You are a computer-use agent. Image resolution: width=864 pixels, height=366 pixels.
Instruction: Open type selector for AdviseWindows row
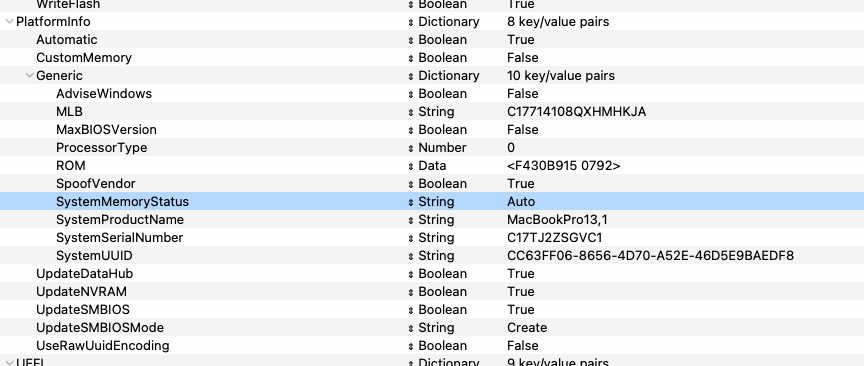tap(411, 94)
